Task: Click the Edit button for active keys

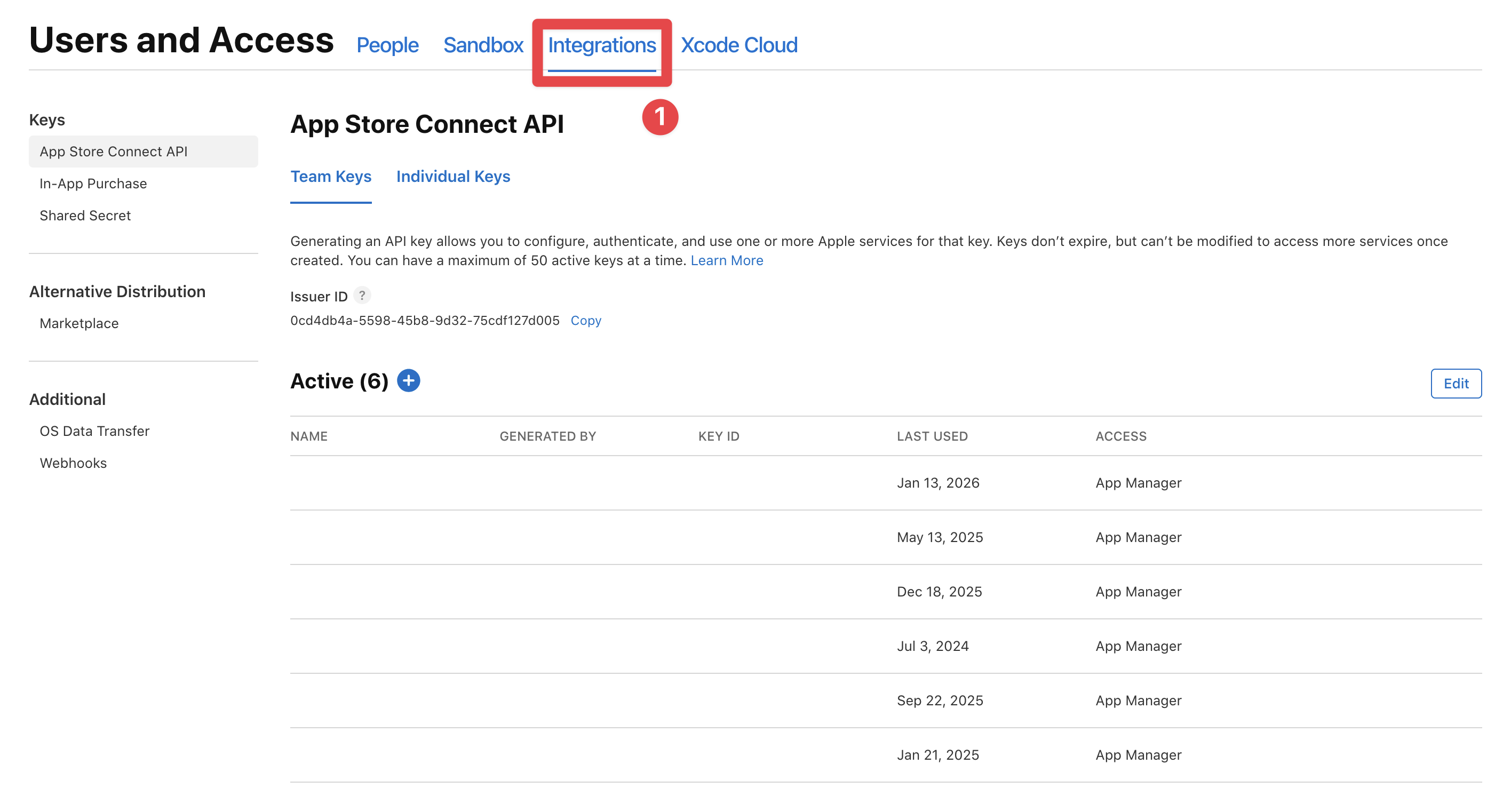Action: [x=1456, y=383]
